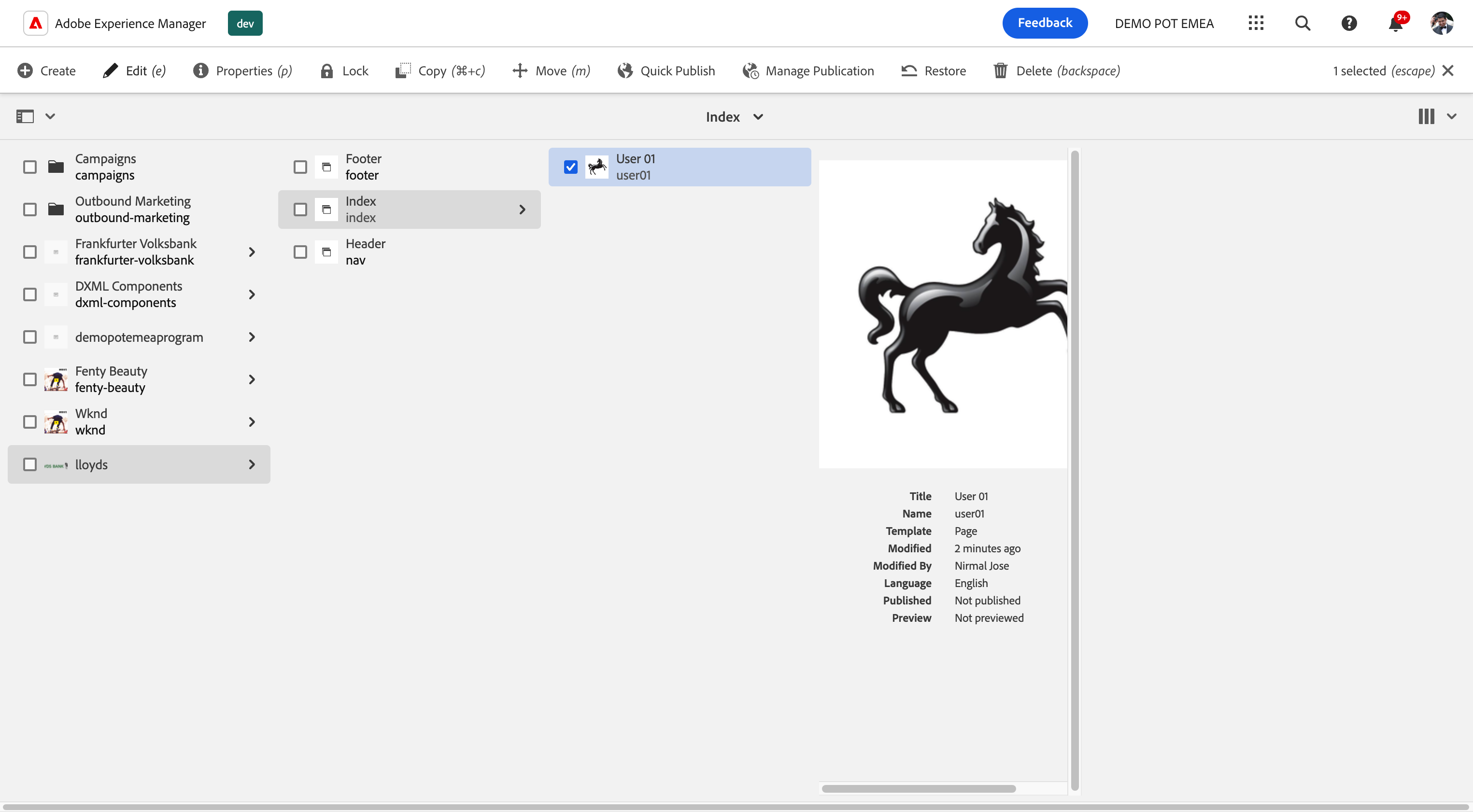Click Quick Publish

coord(666,71)
